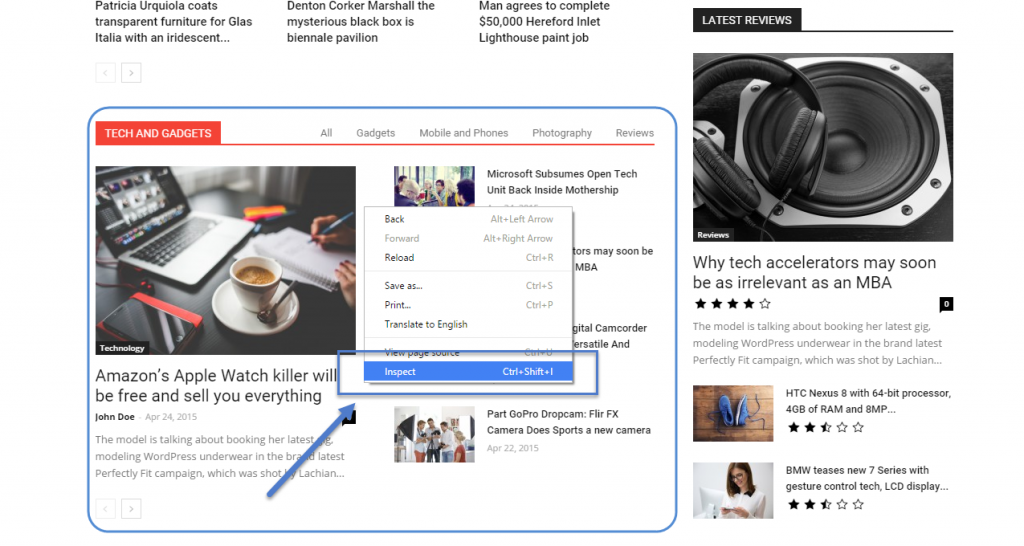The image size is (1024, 546).
Task: Click next arrow under Tech and Gadgets
Action: (131, 509)
